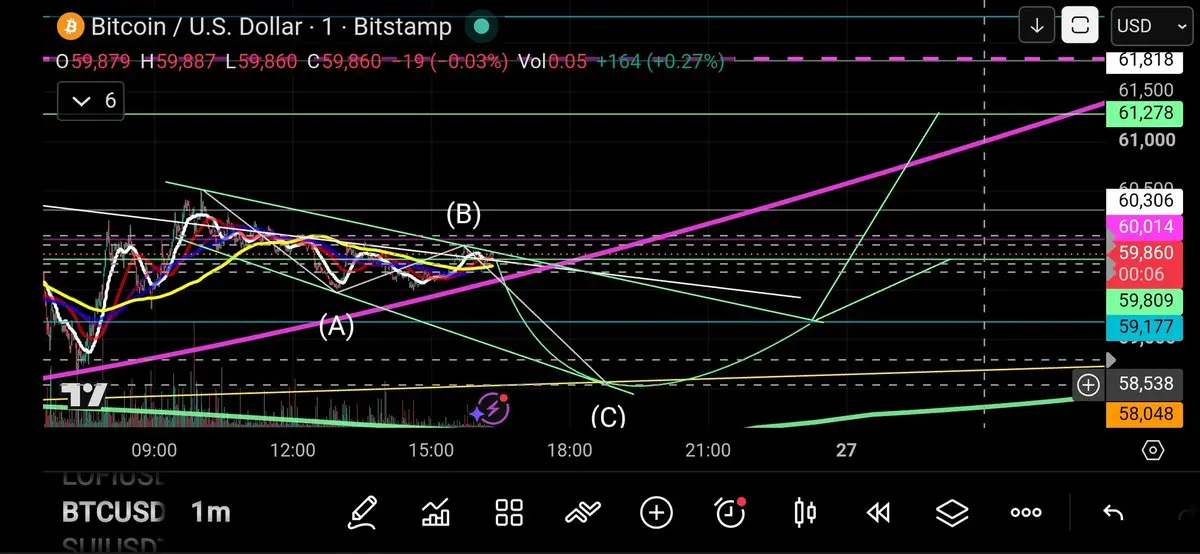Tap the 27 date axis label
The height and width of the screenshot is (554, 1200).
846,451
